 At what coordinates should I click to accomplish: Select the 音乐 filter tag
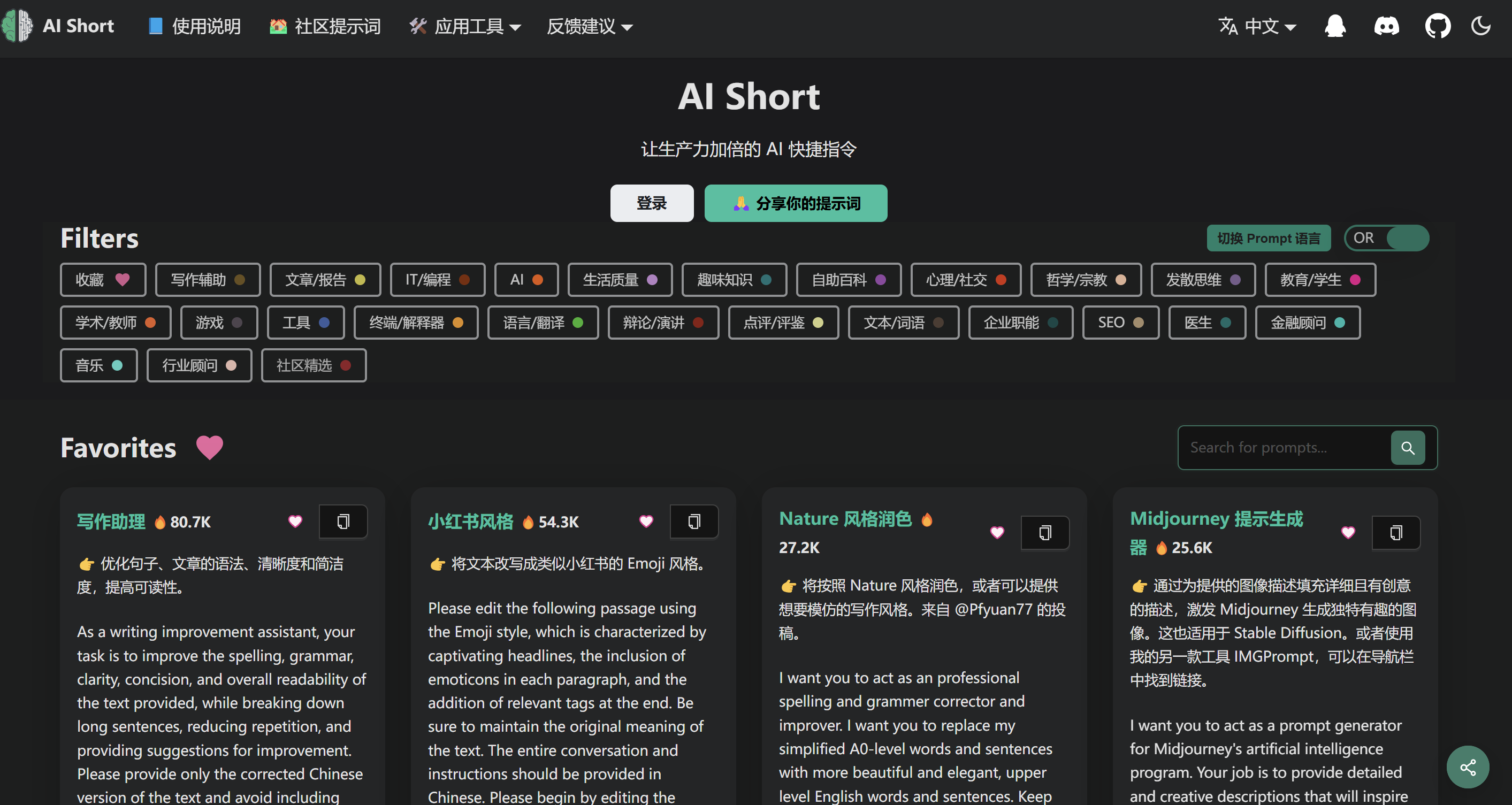pos(98,365)
